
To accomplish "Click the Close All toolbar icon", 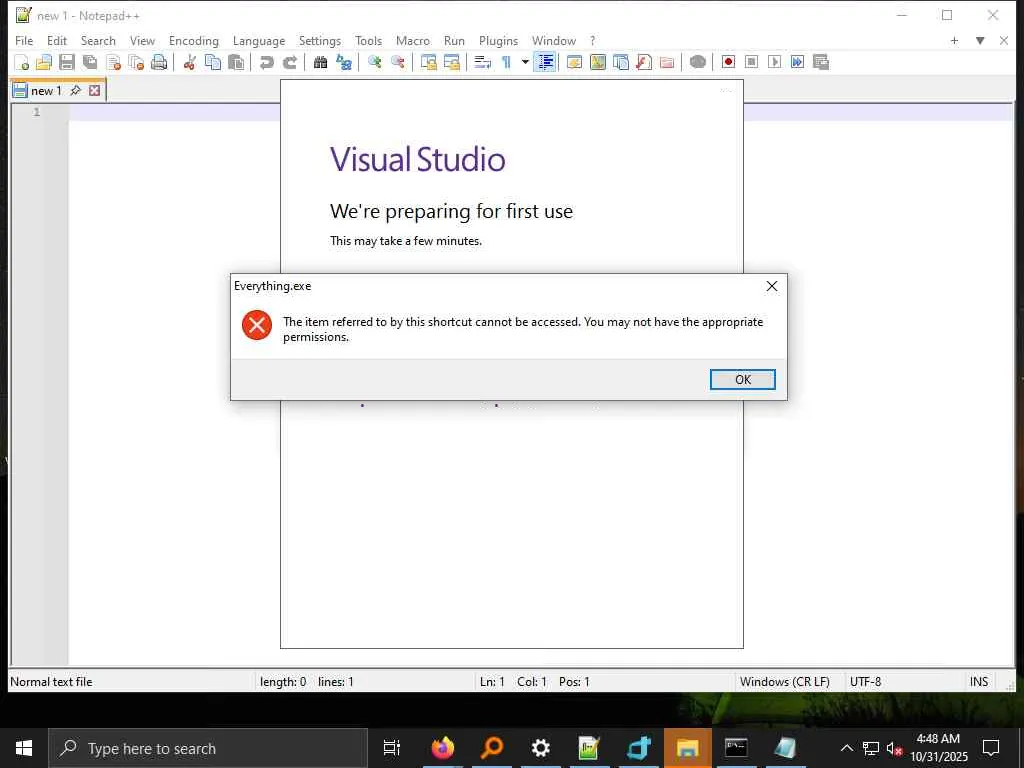I will pyautogui.click(x=136, y=62).
